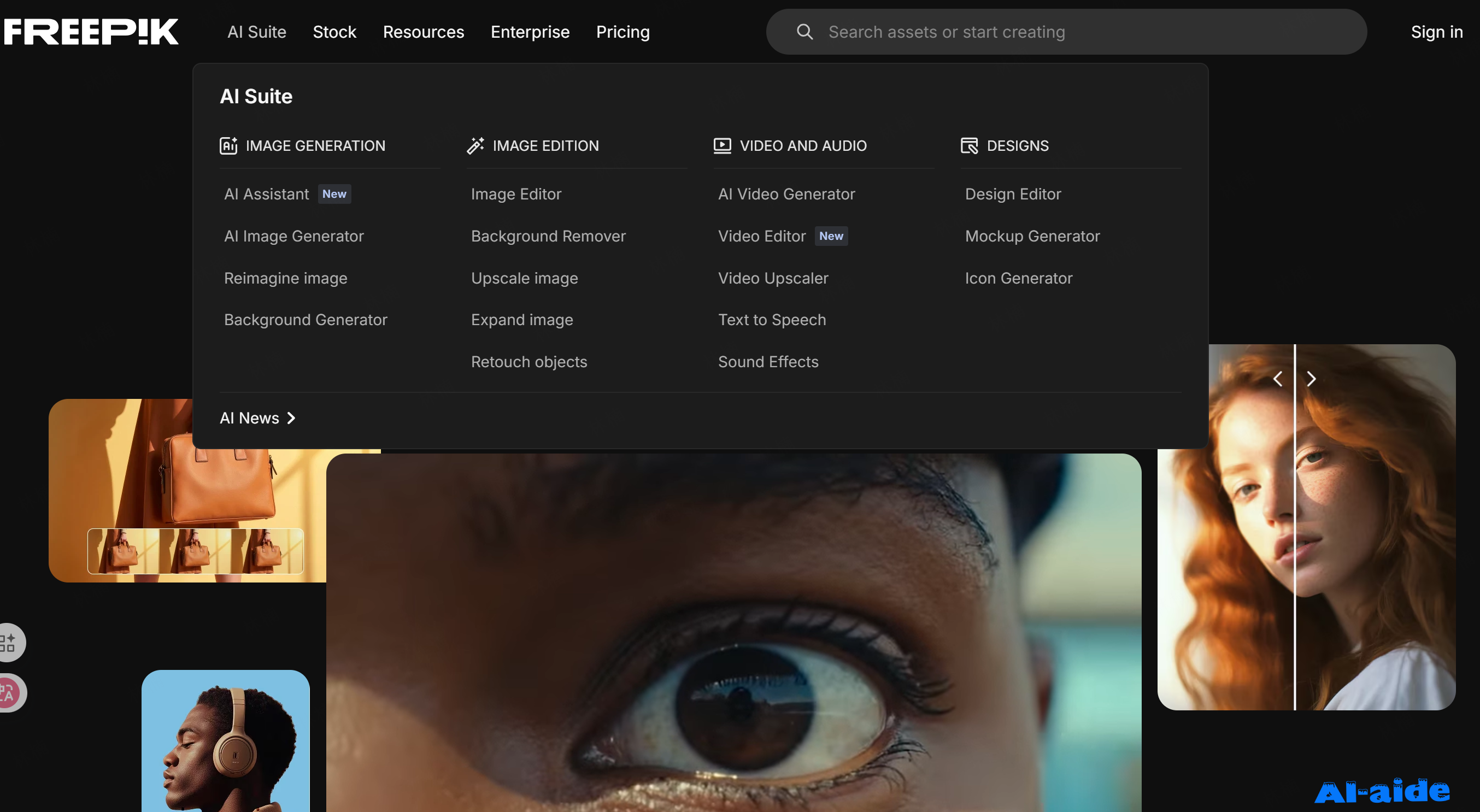Click the search magnifier icon
1480x812 pixels.
tap(804, 32)
